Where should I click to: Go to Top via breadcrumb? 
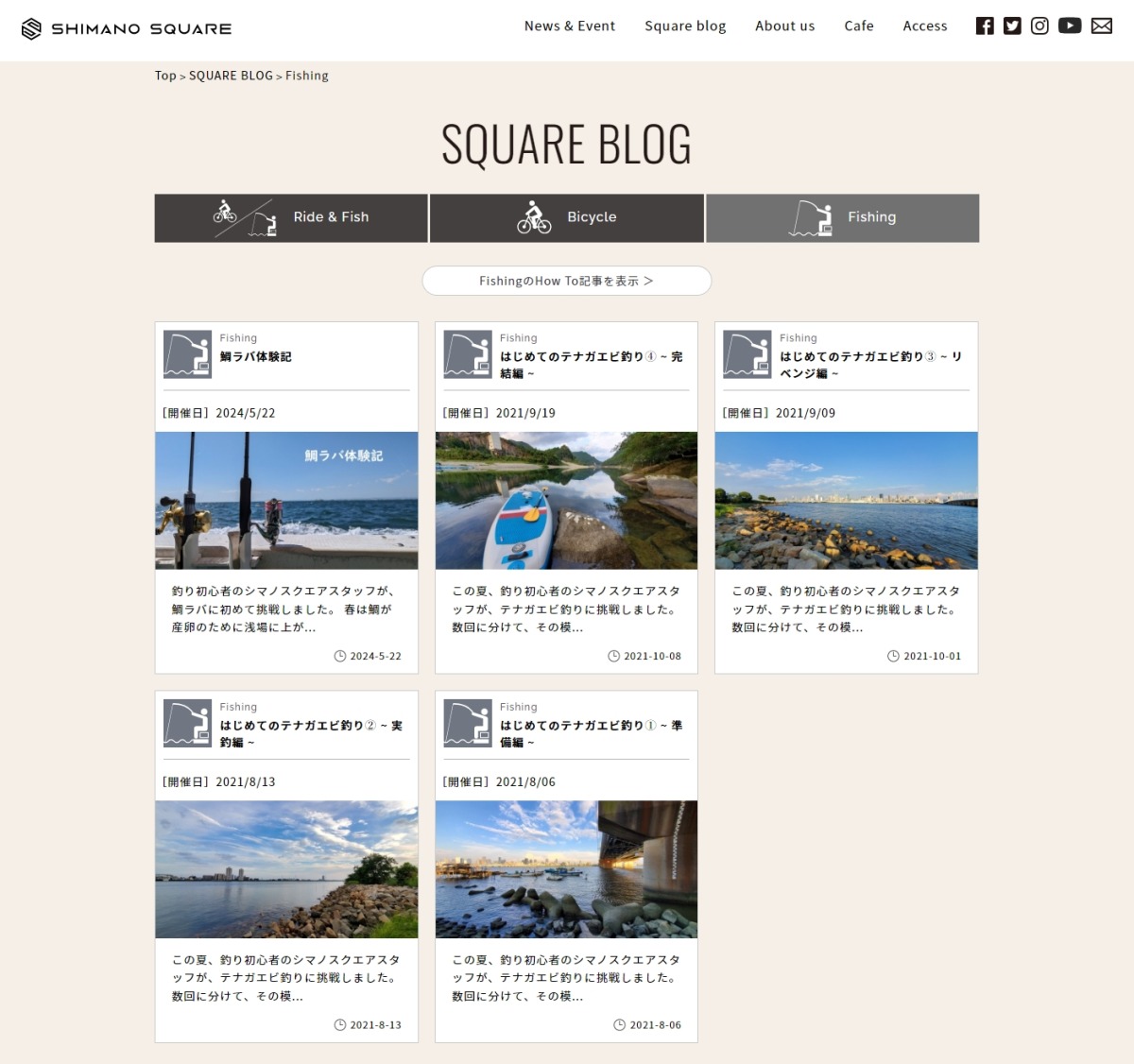pos(165,76)
